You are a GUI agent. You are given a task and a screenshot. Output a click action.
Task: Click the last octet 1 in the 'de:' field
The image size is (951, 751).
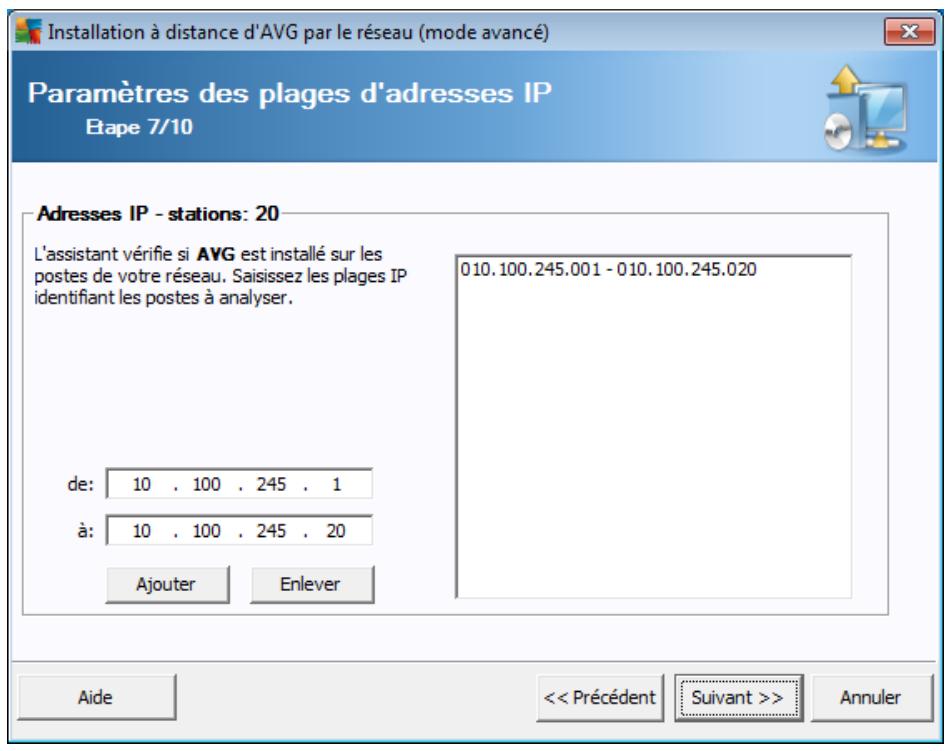[x=337, y=484]
